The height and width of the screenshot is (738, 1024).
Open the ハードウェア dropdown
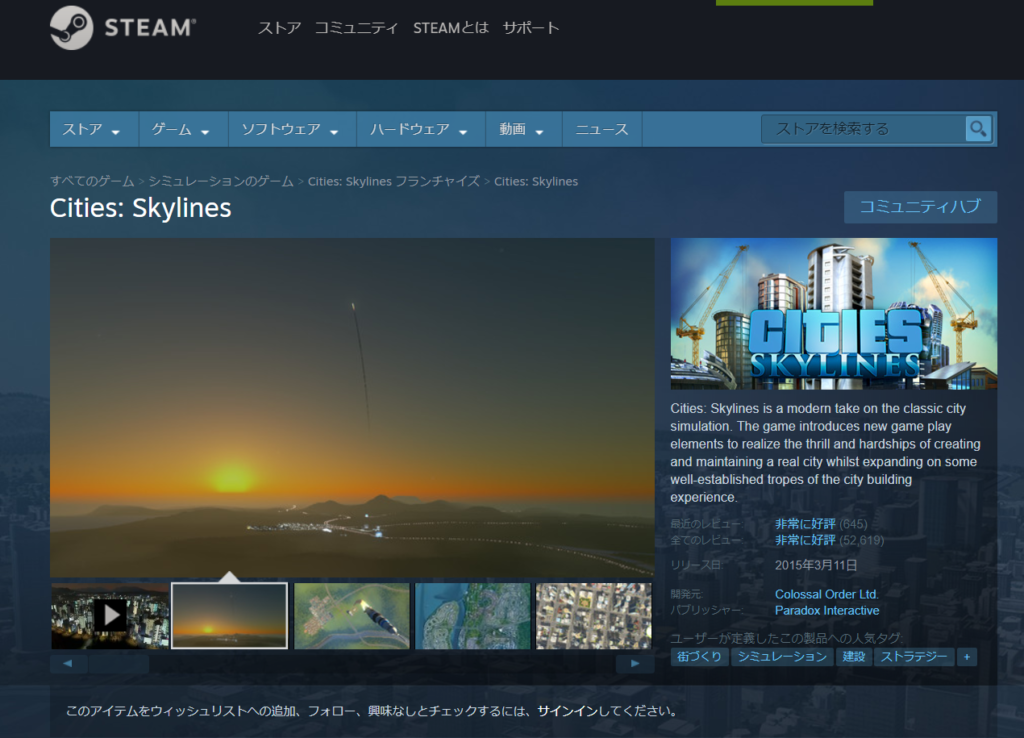(419, 129)
